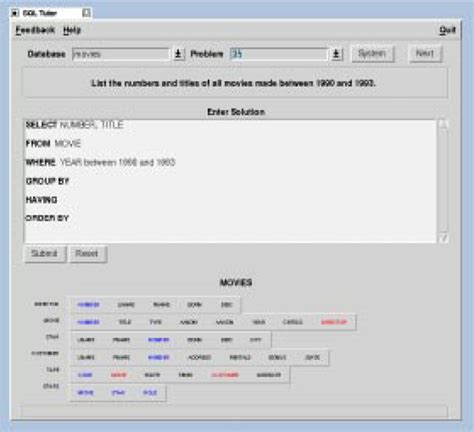
Task: Click TITLE attribute in MOVIE row
Action: pyautogui.click(x=125, y=322)
